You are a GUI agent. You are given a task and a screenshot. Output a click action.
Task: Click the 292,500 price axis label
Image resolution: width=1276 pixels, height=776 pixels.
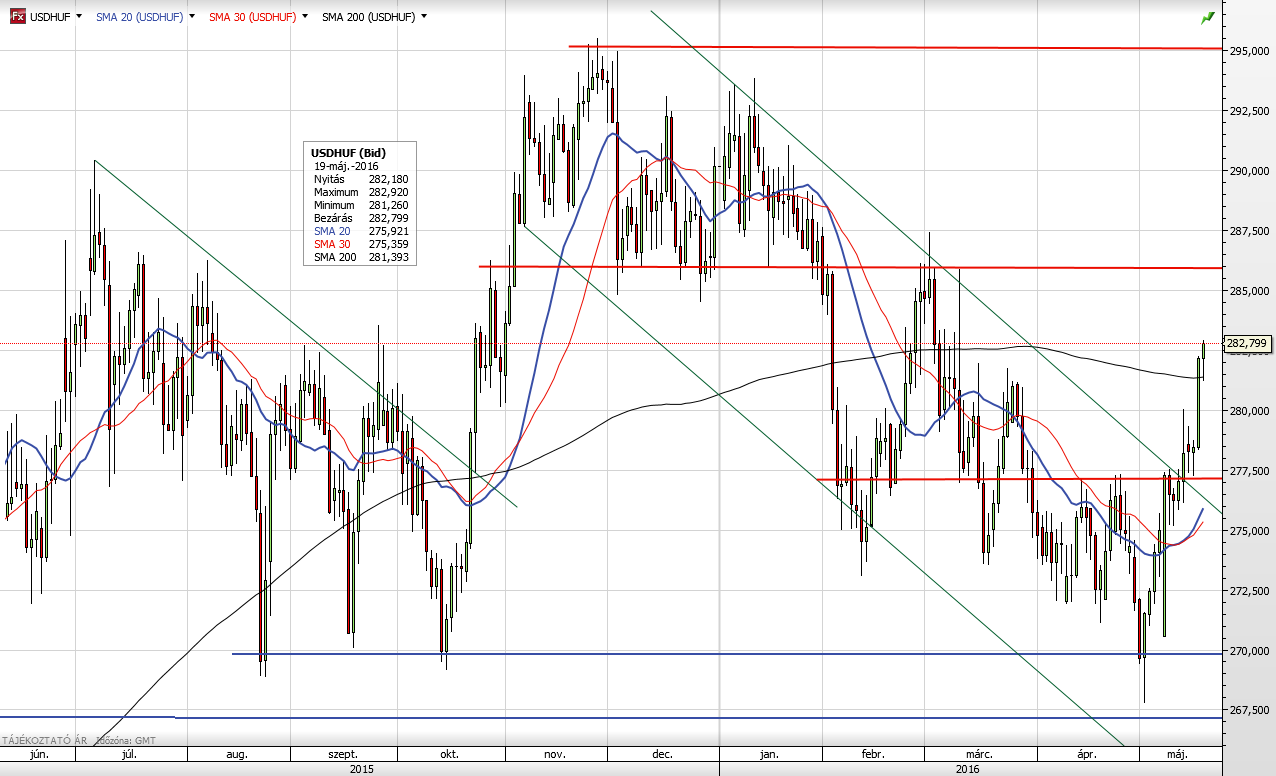pyautogui.click(x=1248, y=111)
